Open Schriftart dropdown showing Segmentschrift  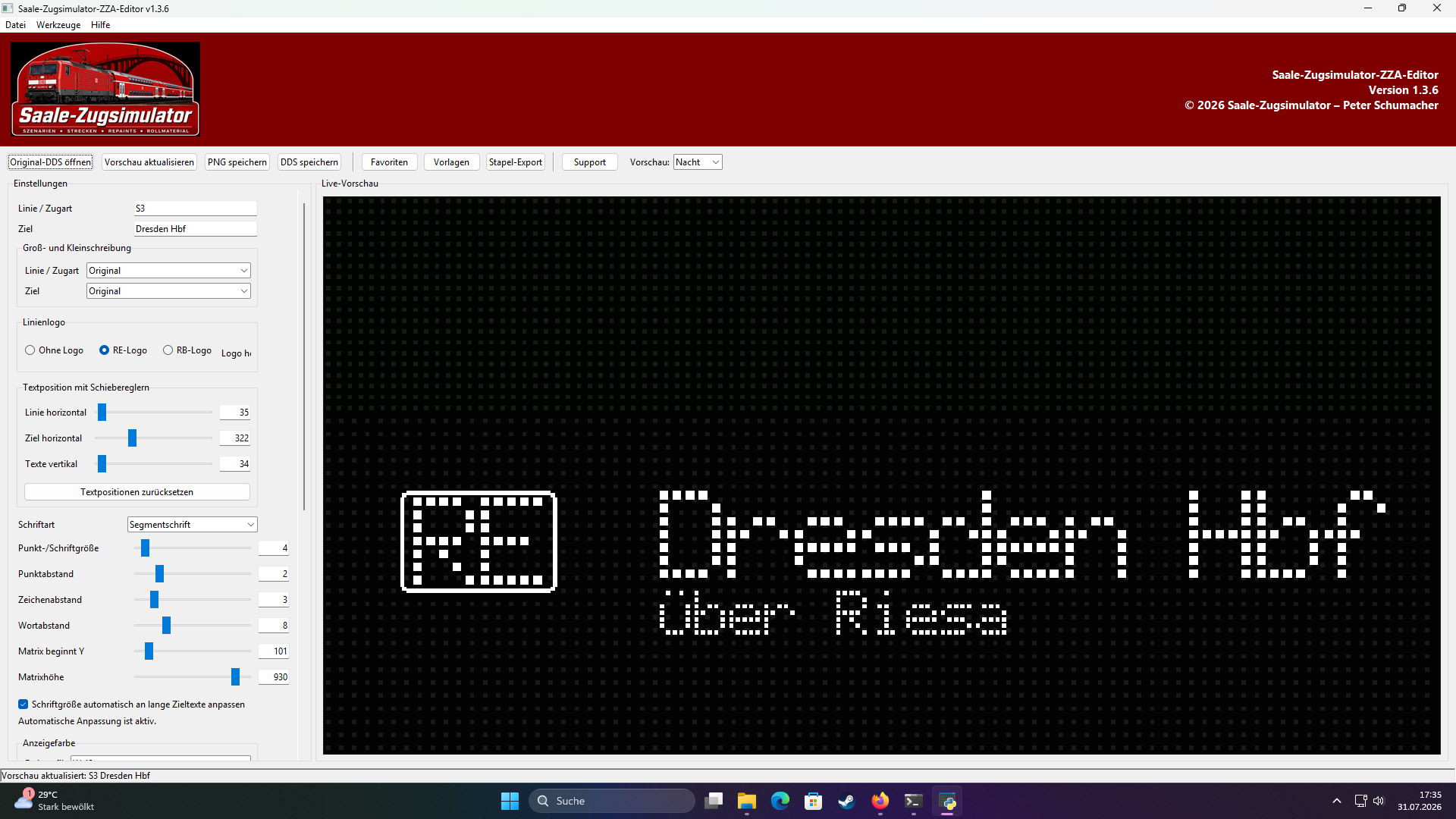(x=192, y=525)
